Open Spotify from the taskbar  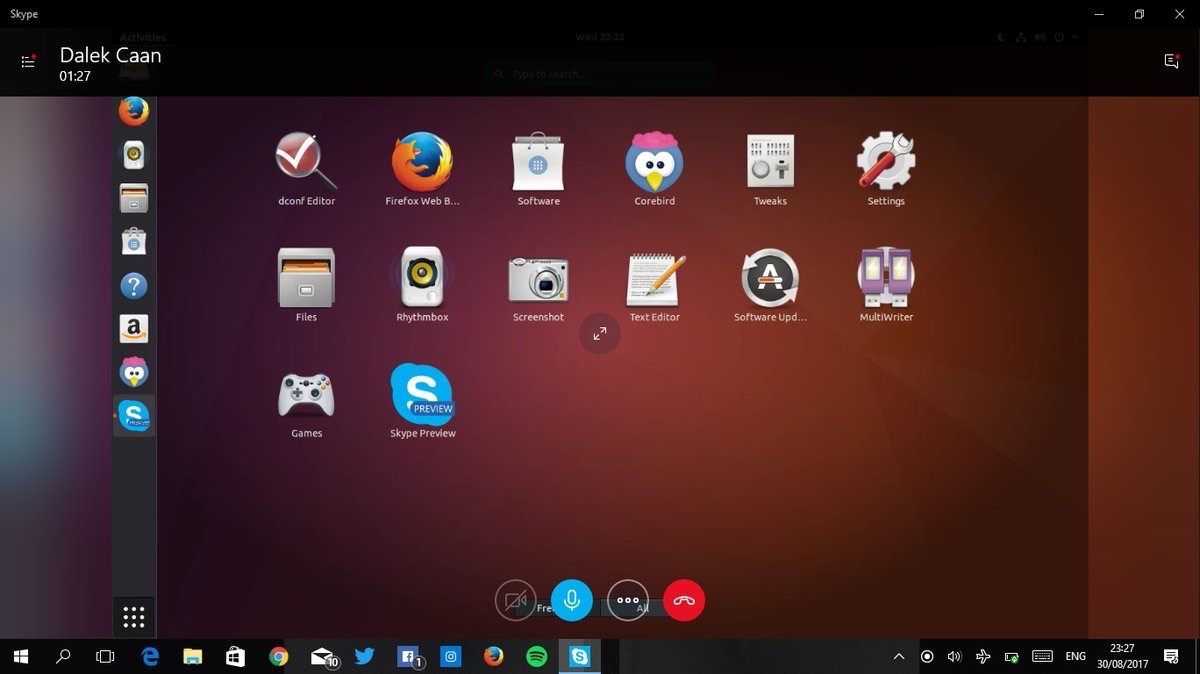537,656
